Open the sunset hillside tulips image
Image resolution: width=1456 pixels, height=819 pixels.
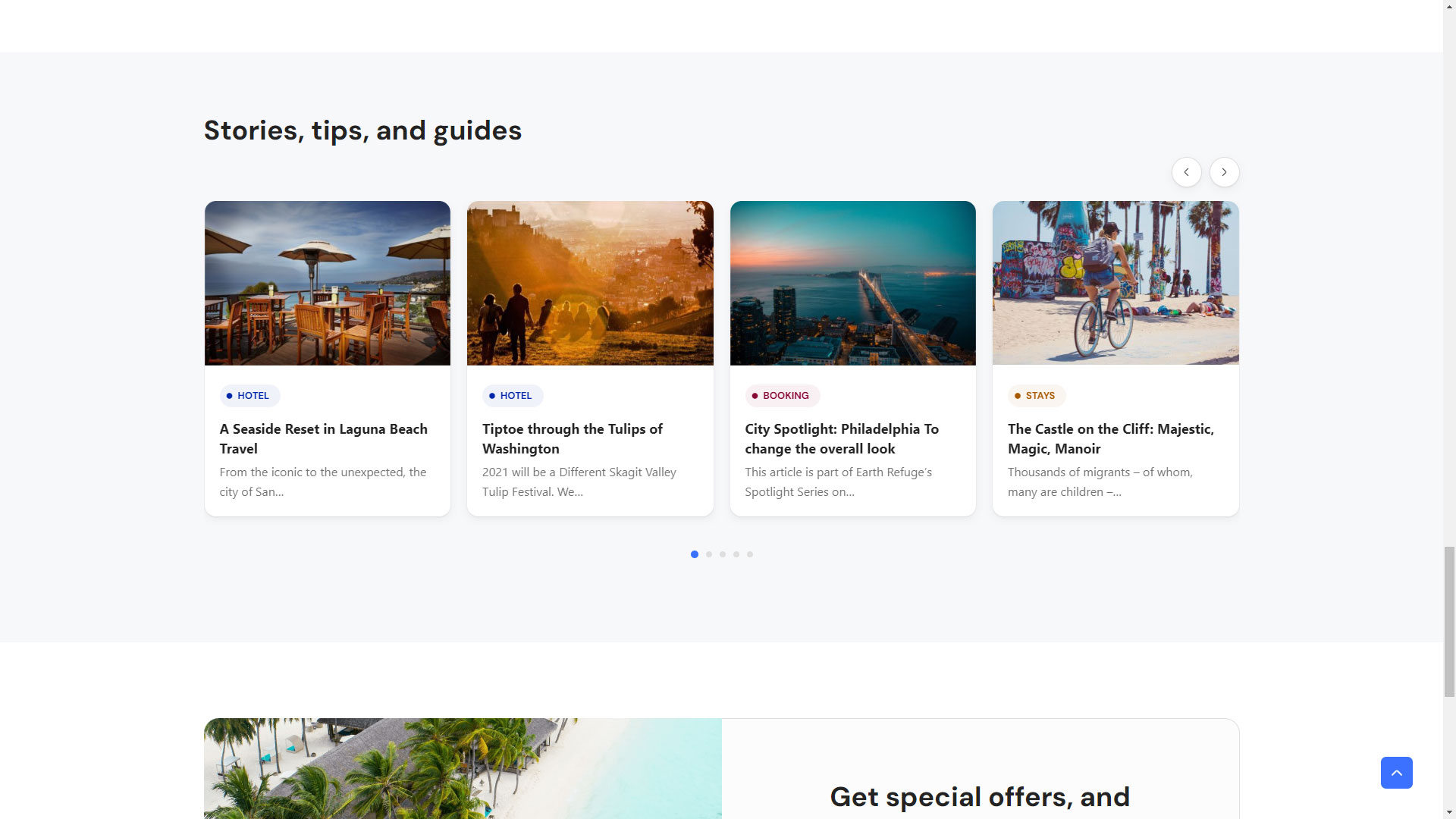(x=590, y=283)
